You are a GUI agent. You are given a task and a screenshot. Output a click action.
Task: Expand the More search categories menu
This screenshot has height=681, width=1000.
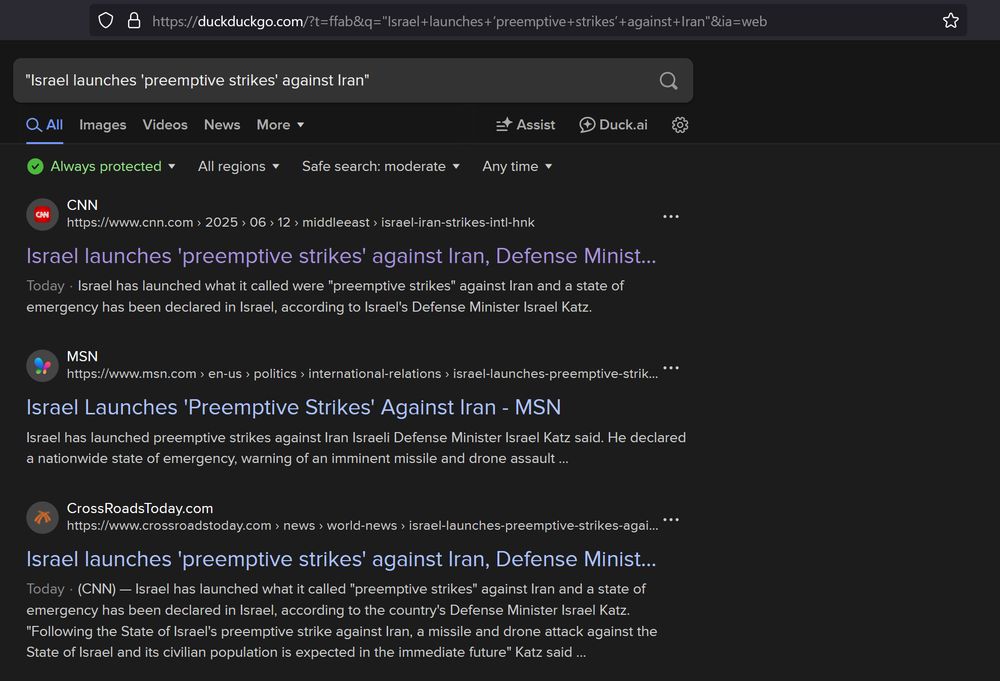pos(280,125)
